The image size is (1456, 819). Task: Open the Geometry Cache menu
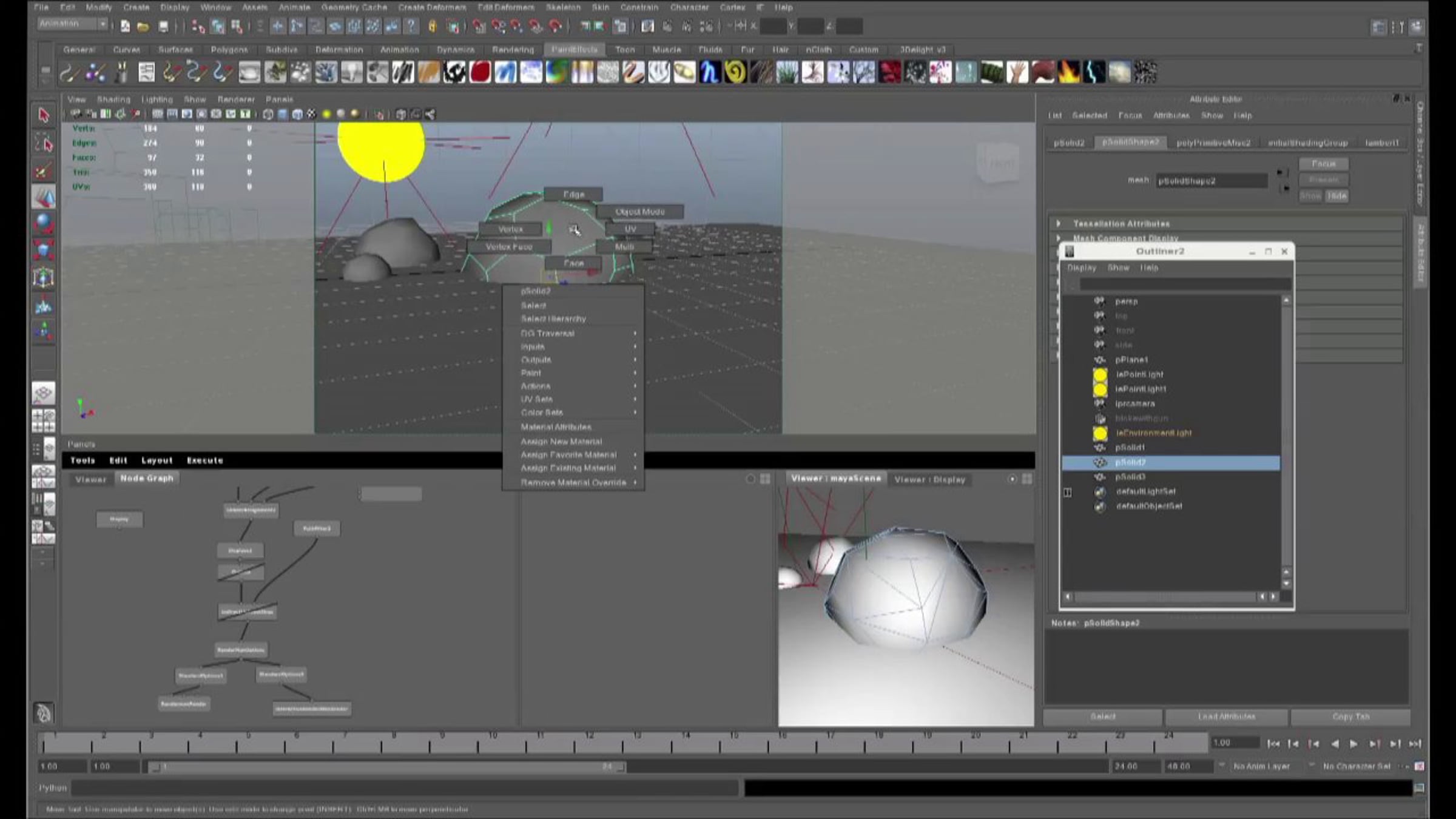pos(354,7)
